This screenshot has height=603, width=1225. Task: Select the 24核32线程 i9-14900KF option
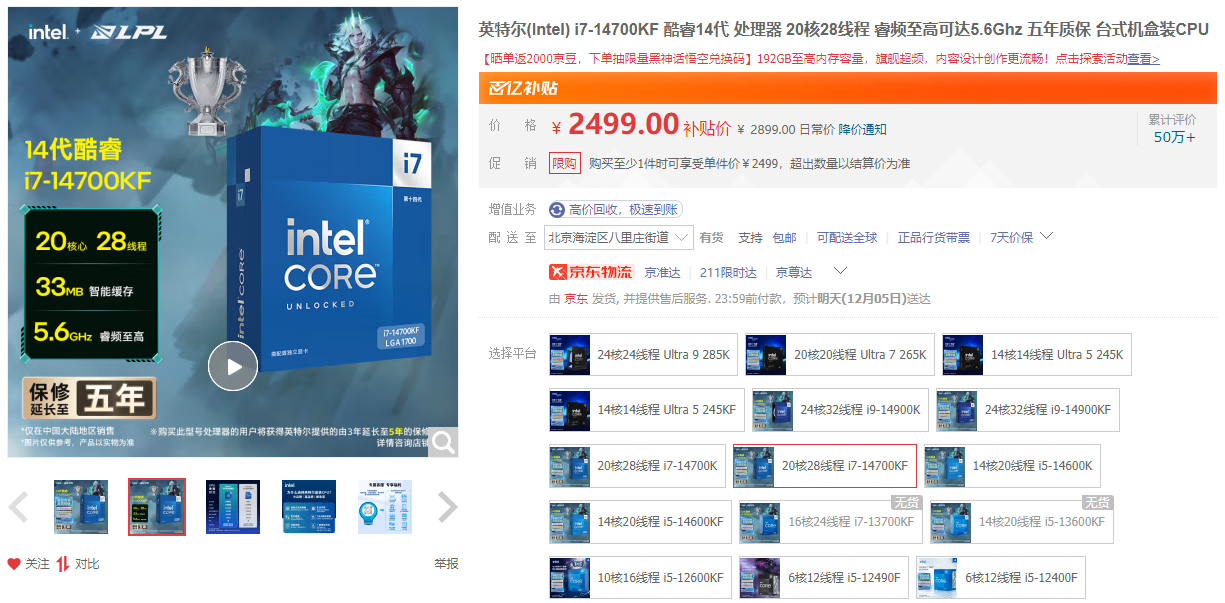(1028, 410)
